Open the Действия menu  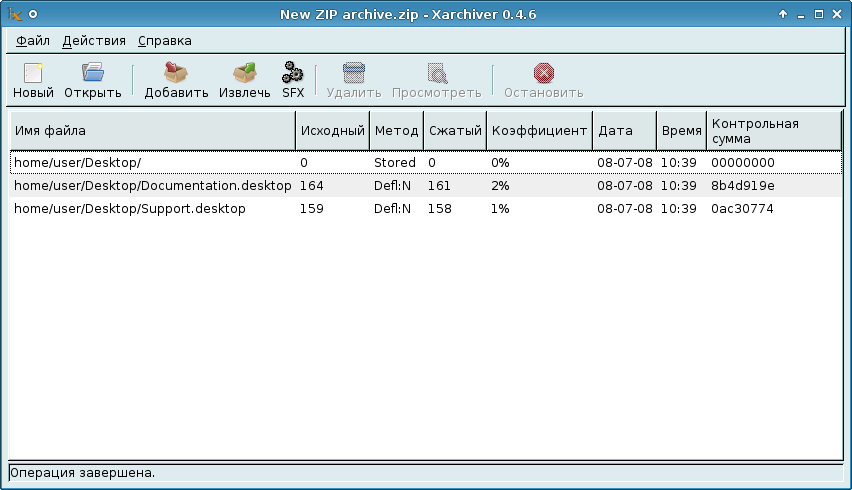94,41
